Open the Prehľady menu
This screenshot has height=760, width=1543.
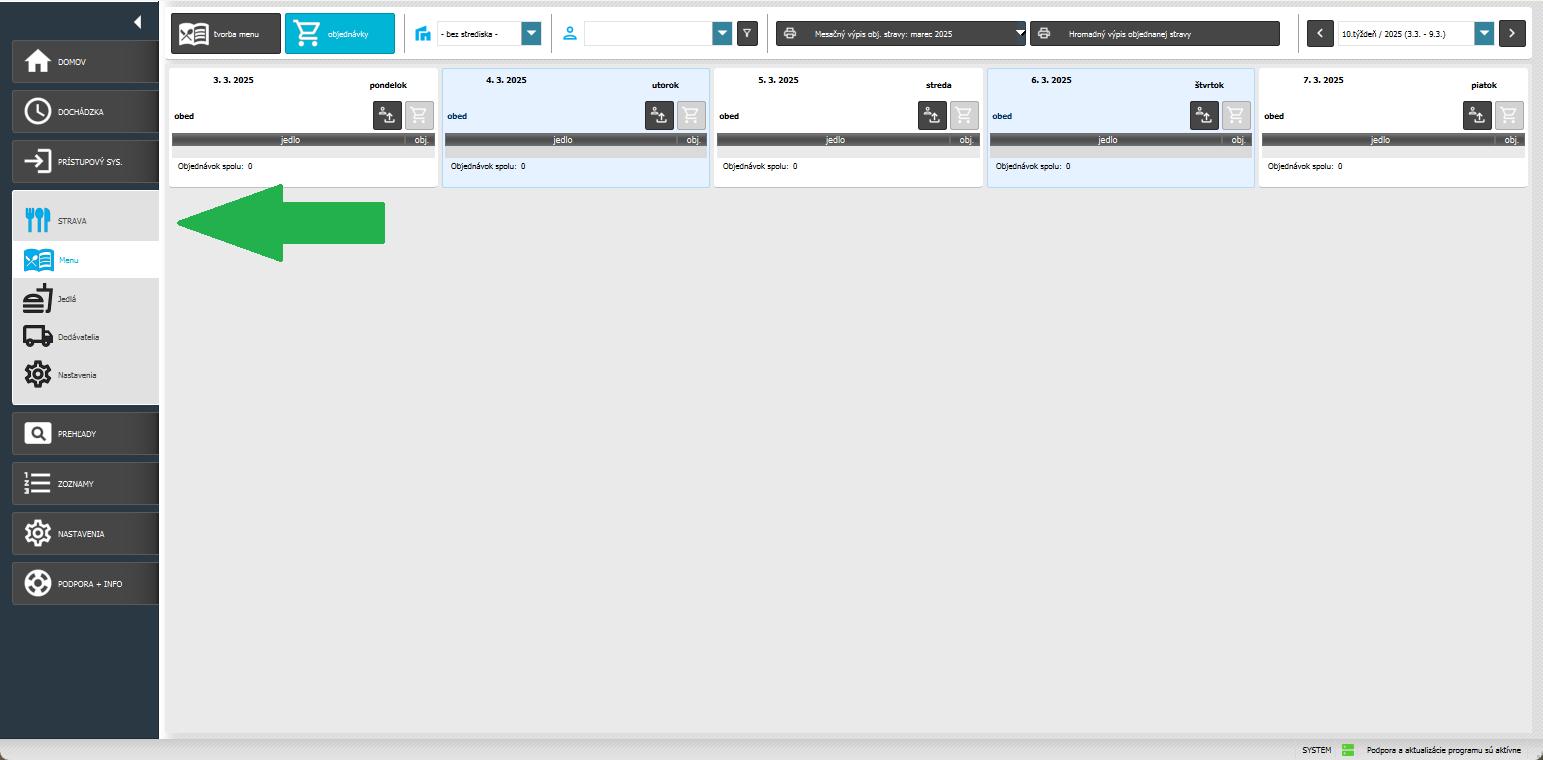coord(85,434)
